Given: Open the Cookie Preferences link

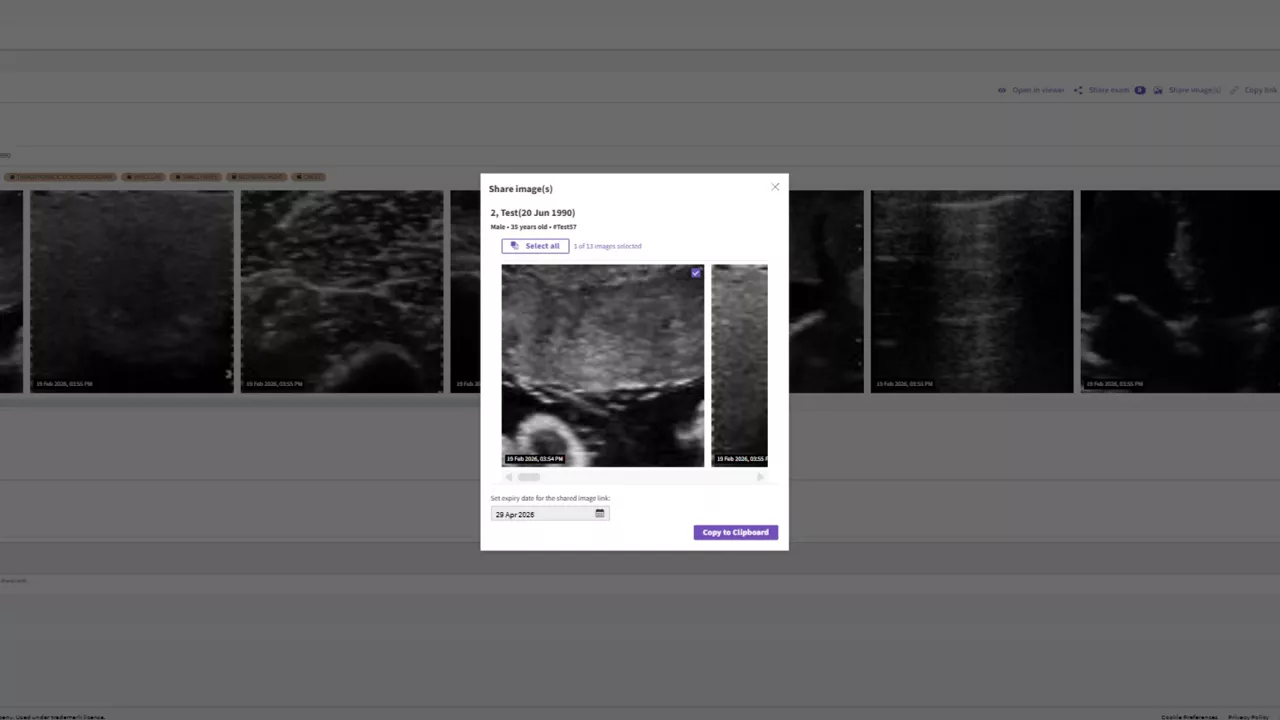Looking at the screenshot, I should [x=1189, y=717].
